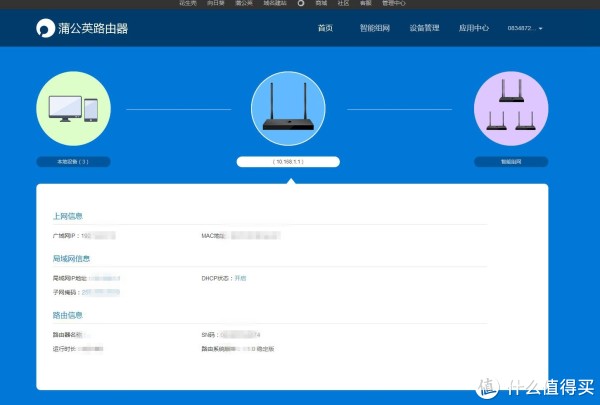
Task: Click the local devices monitor-and-phone icon
Action: (x=73, y=109)
